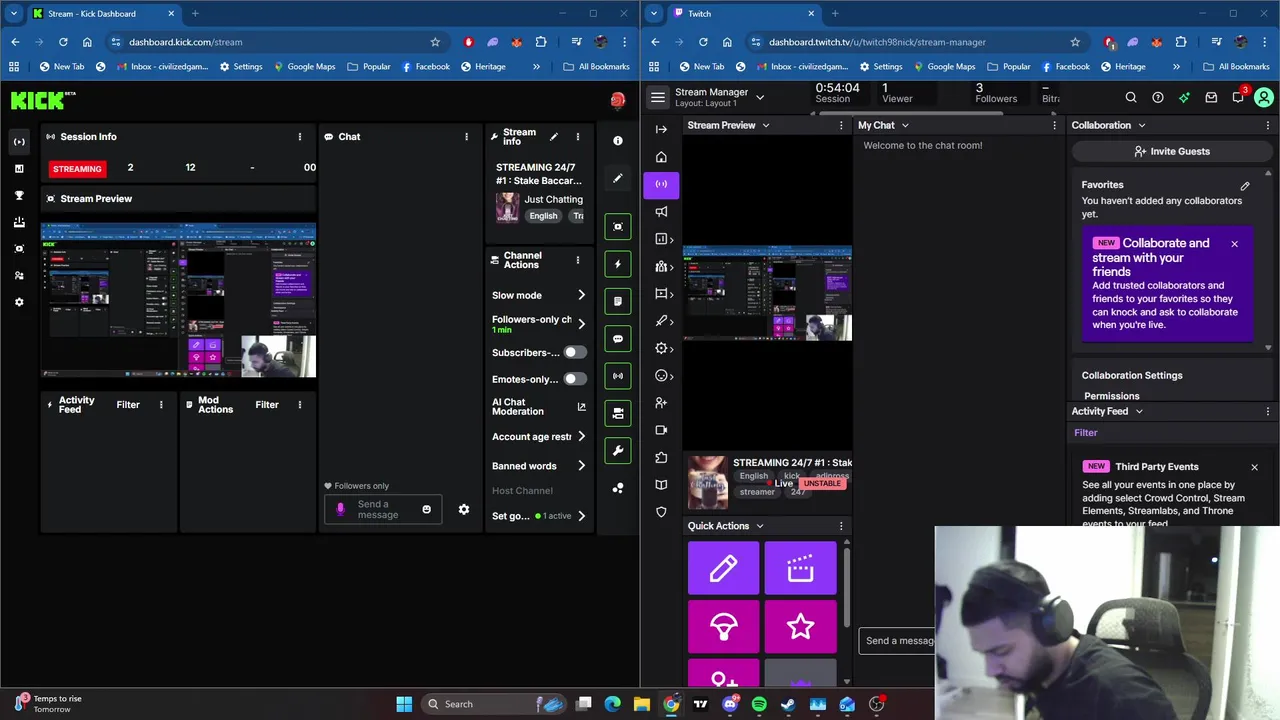The width and height of the screenshot is (1280, 720).
Task: Open Channel Actions three-dot menu
Action: click(577, 260)
